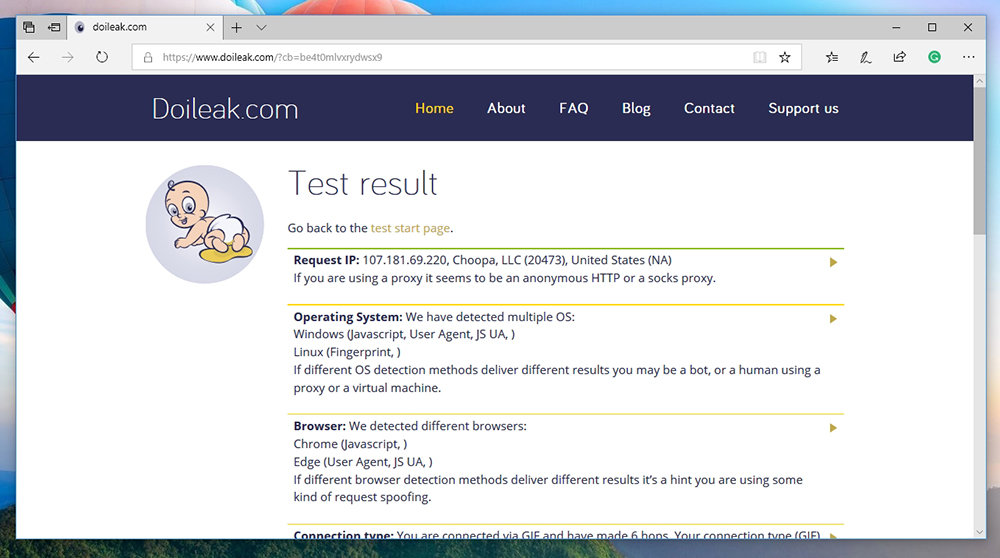Click the vertical scrollbar thumb
Screen dimensions: 1000x558
point(980,161)
